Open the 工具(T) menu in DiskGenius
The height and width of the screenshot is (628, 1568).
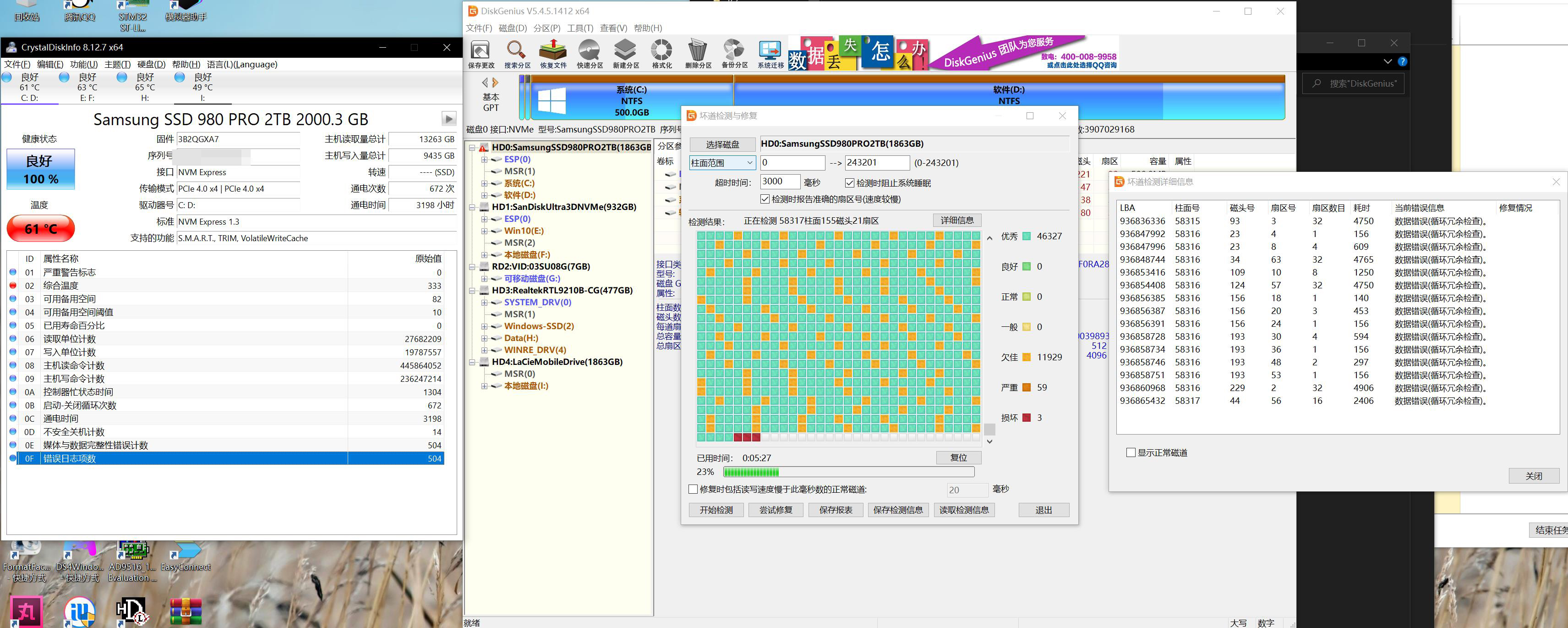(x=580, y=28)
